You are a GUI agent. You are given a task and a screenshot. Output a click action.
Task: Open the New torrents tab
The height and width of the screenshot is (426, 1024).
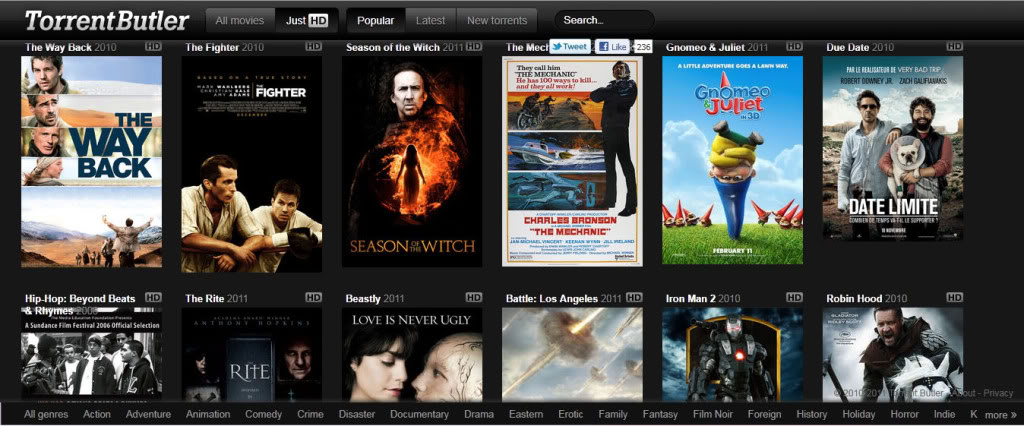click(497, 20)
